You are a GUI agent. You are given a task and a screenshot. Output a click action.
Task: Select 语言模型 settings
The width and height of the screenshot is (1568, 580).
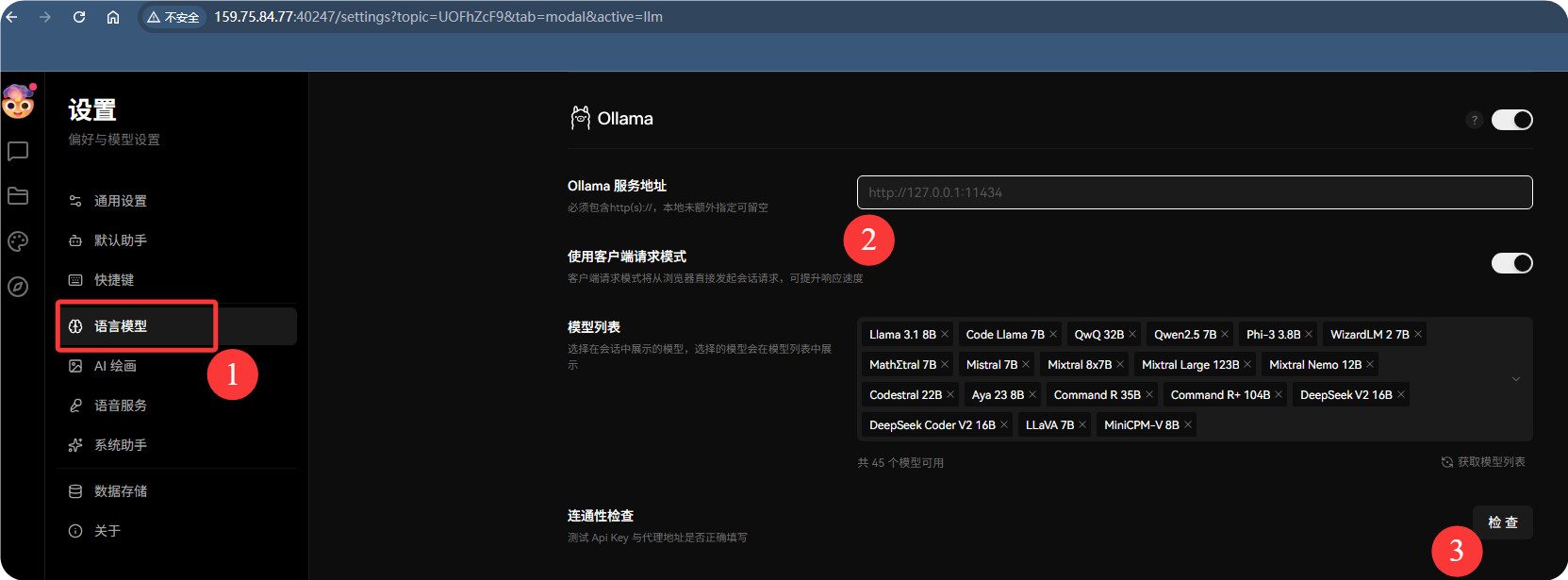(176, 326)
